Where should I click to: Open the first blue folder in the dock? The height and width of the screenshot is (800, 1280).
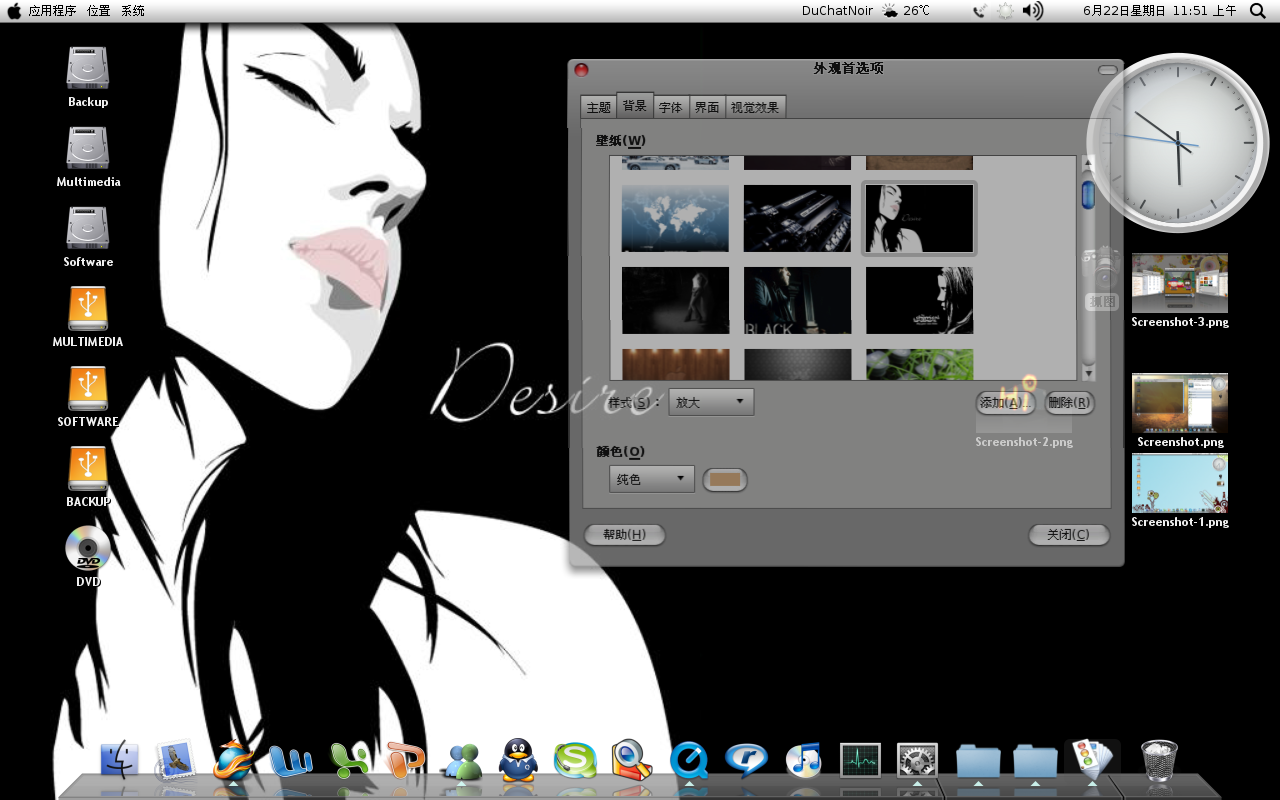(978, 760)
